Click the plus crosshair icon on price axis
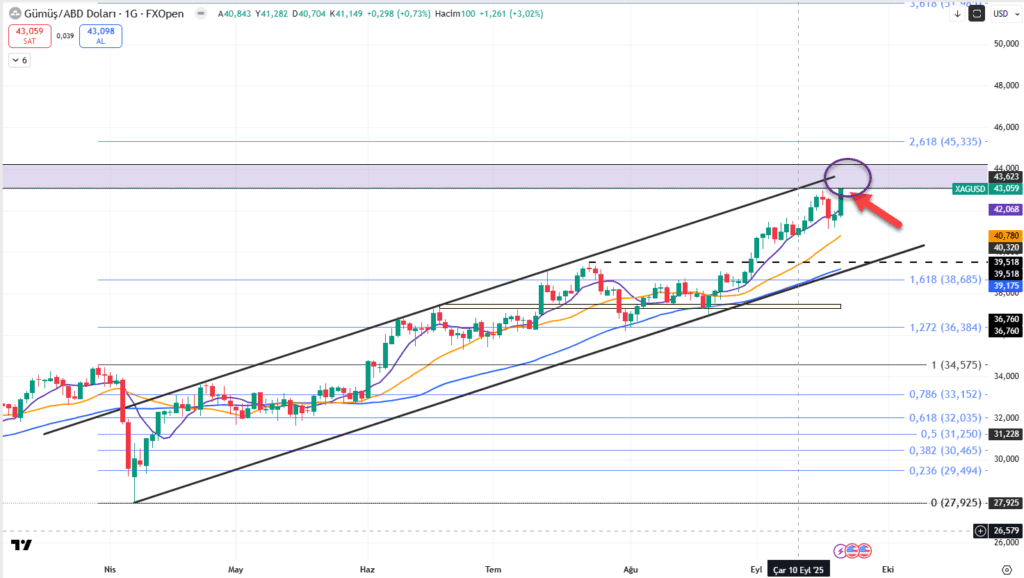 point(979,531)
